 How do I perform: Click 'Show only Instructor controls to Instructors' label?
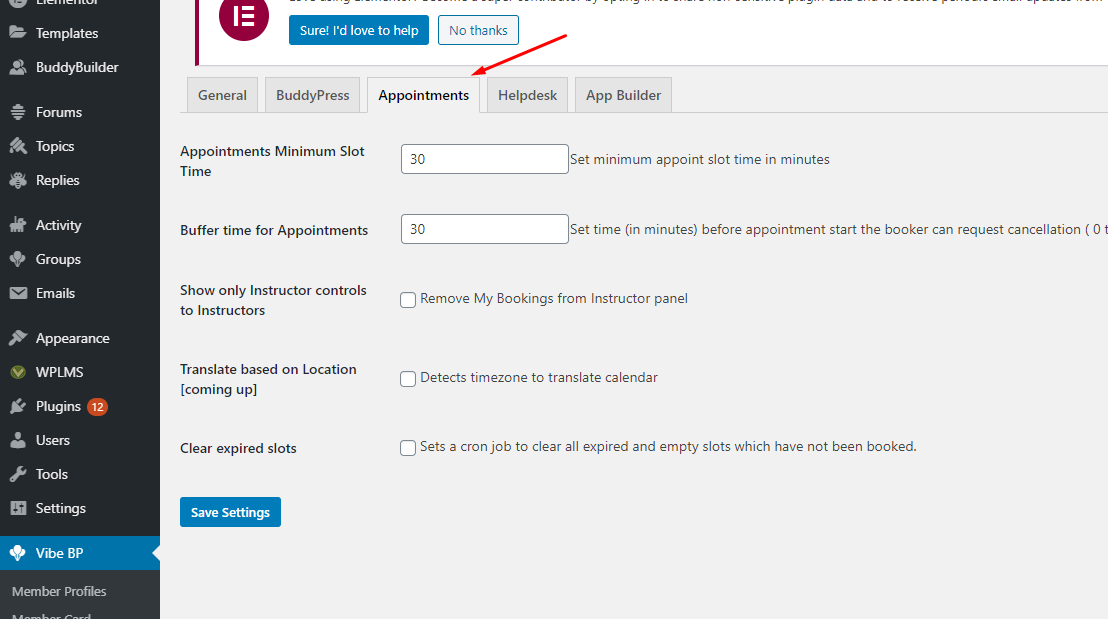click(x=273, y=300)
